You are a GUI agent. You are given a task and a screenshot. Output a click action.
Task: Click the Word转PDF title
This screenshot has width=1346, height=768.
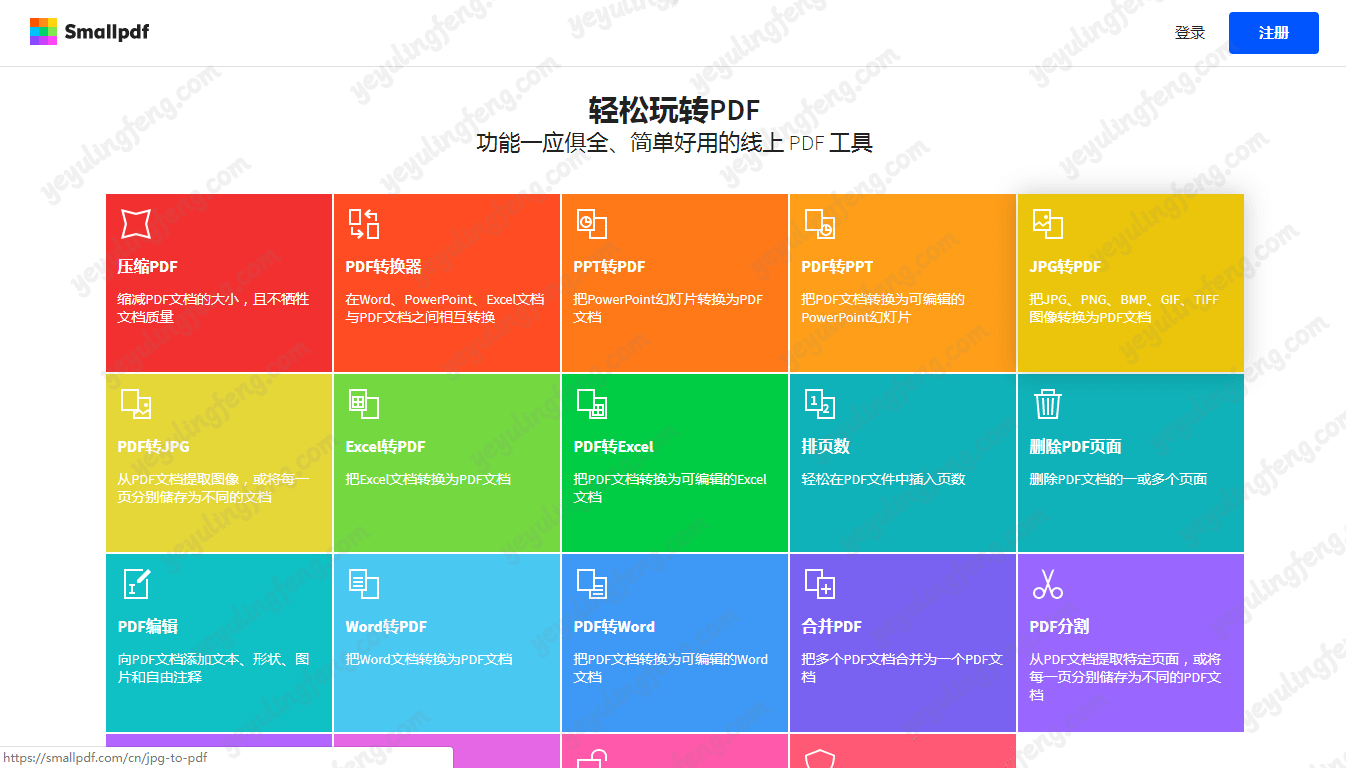coord(386,627)
